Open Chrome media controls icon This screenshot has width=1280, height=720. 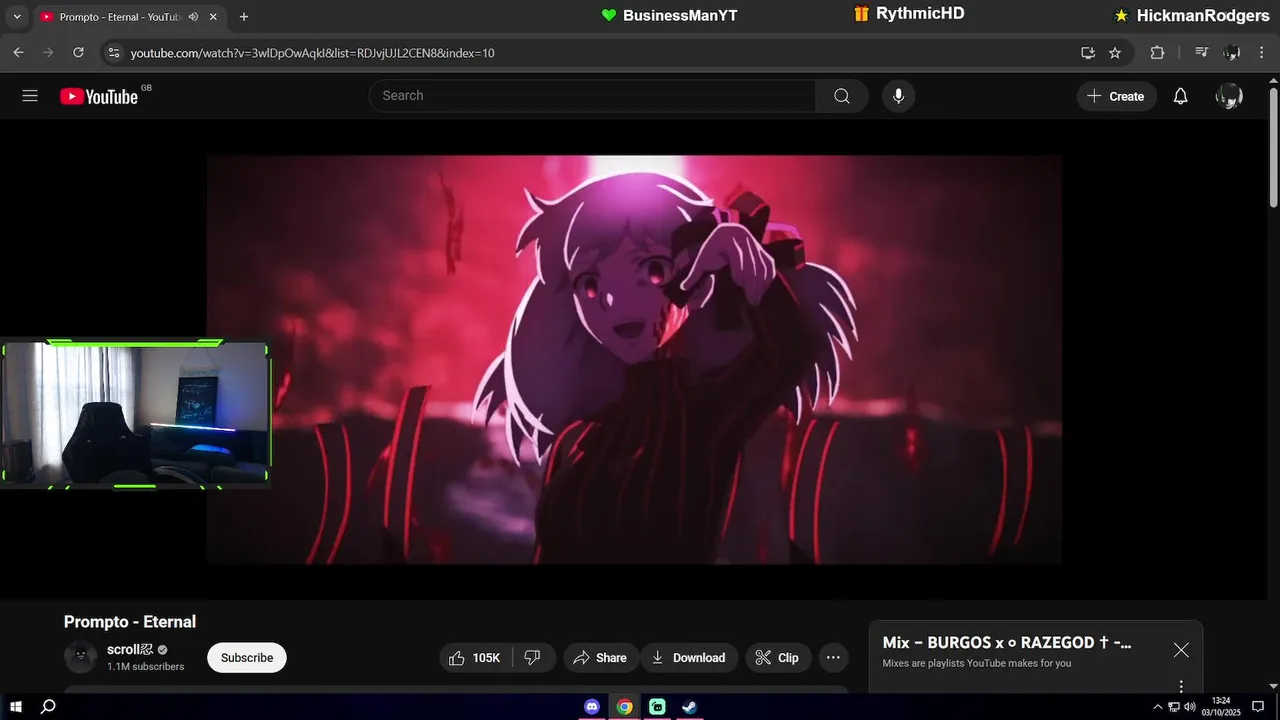pos(1202,53)
